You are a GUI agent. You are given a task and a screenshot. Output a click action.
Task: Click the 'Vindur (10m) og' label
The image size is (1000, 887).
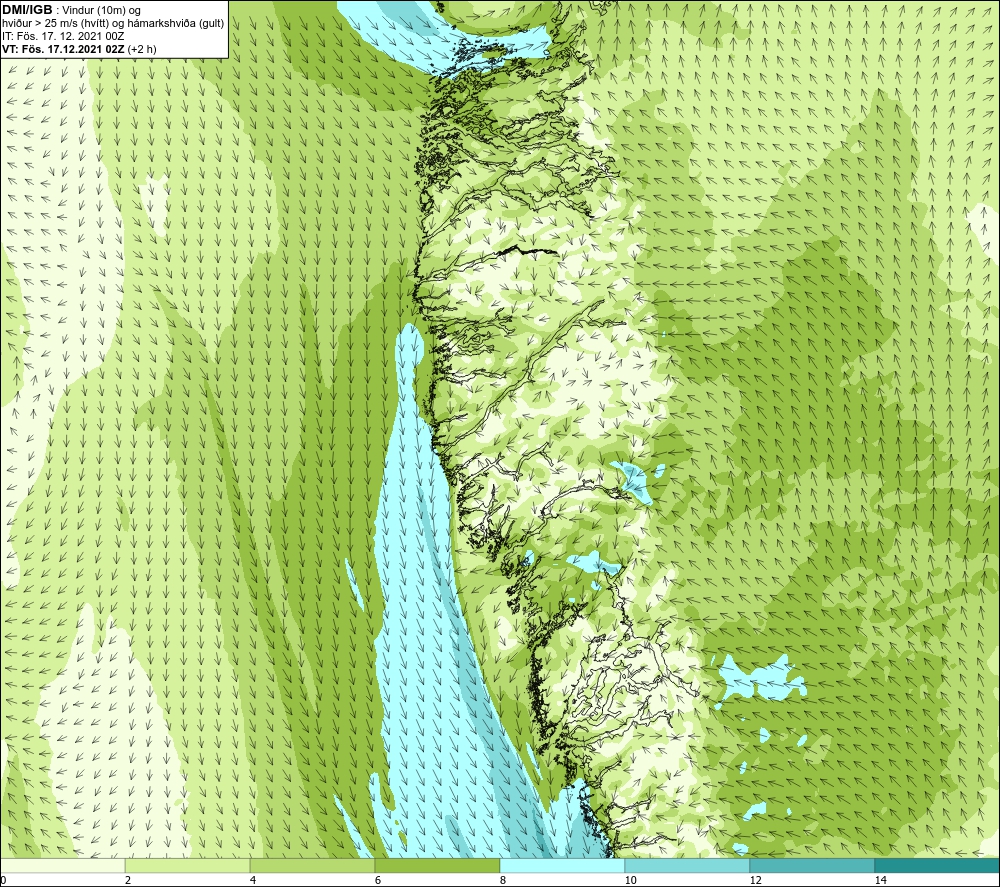[101, 10]
